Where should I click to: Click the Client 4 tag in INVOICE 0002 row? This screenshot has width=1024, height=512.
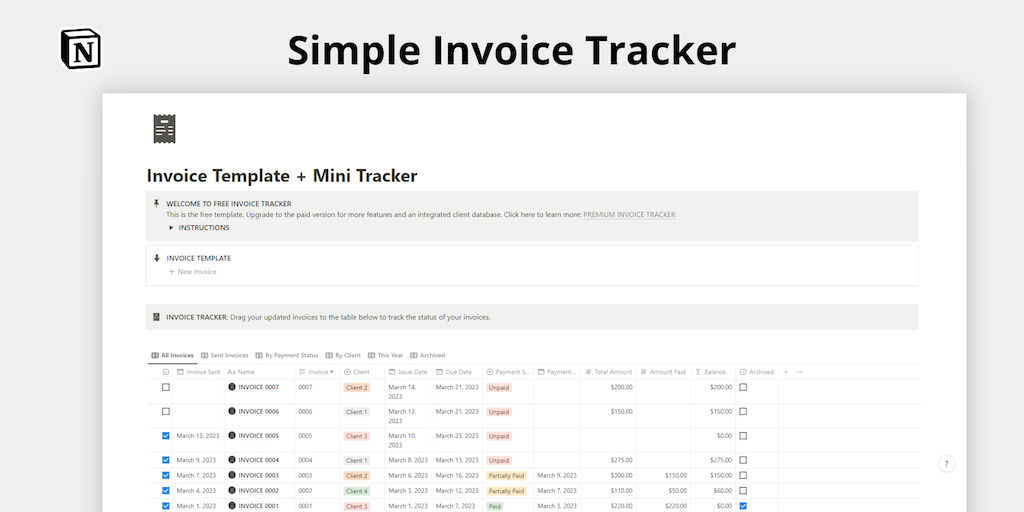coord(357,491)
